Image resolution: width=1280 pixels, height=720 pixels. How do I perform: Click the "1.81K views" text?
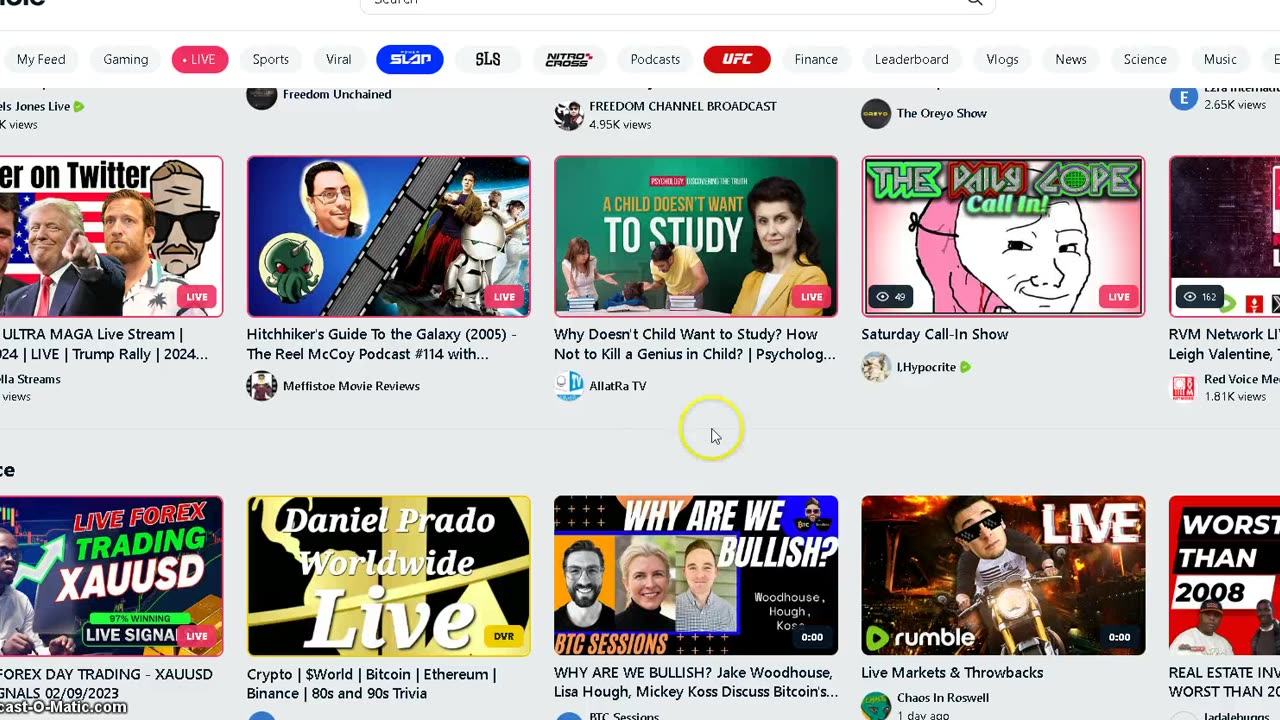tap(1235, 397)
